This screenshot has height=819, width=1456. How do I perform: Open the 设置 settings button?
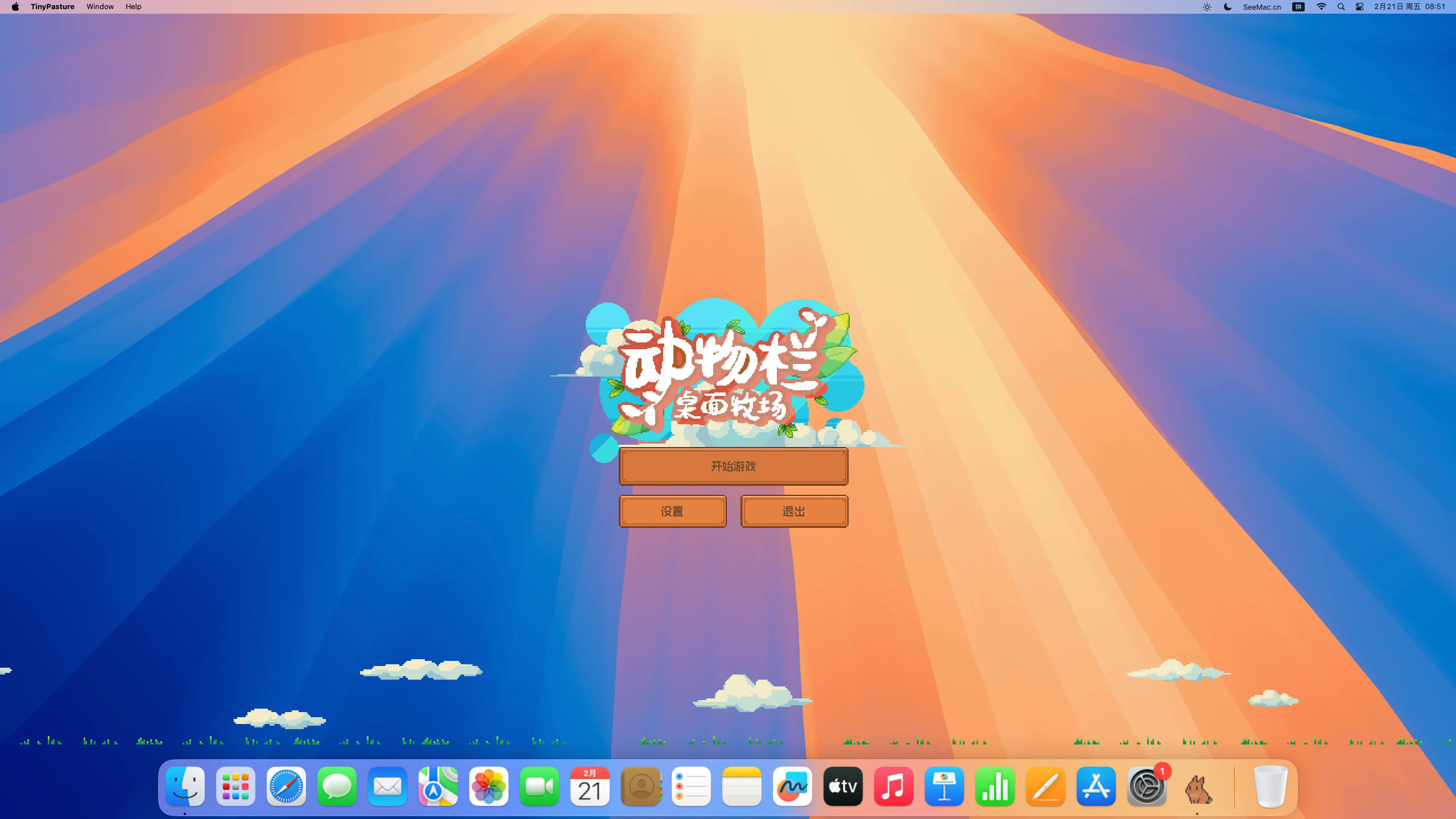coord(672,511)
